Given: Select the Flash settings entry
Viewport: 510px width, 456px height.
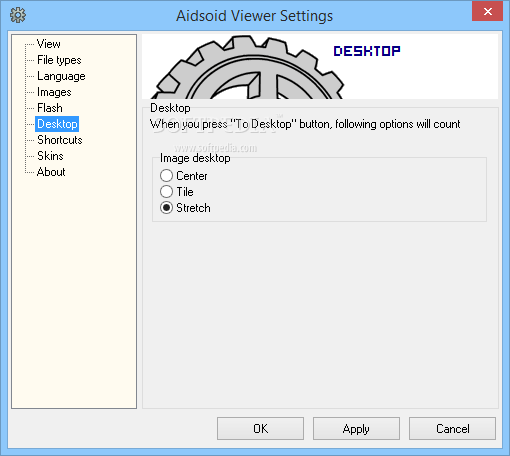Looking at the screenshot, I should (50, 108).
